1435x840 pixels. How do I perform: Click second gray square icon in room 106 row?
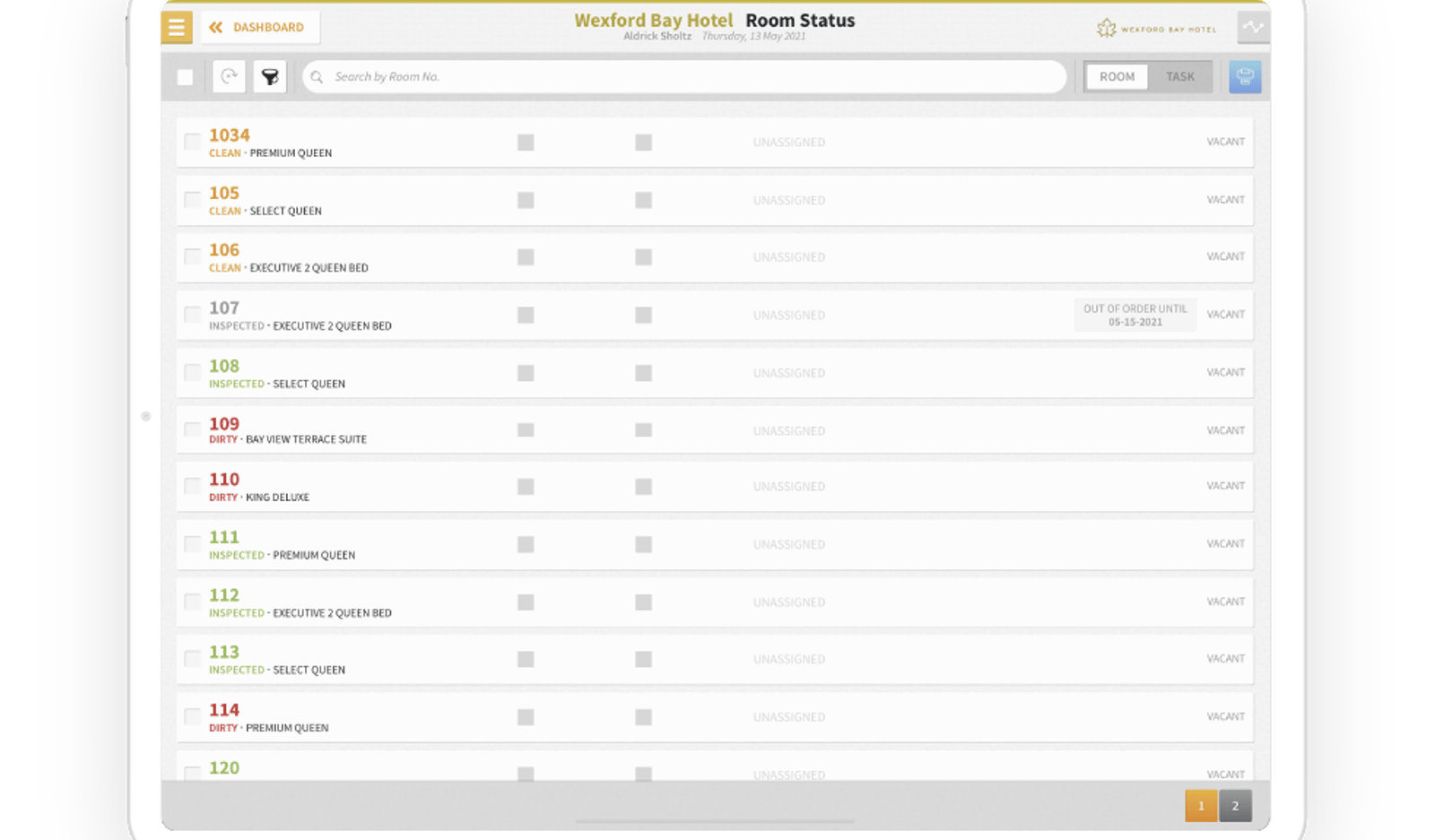click(x=643, y=257)
